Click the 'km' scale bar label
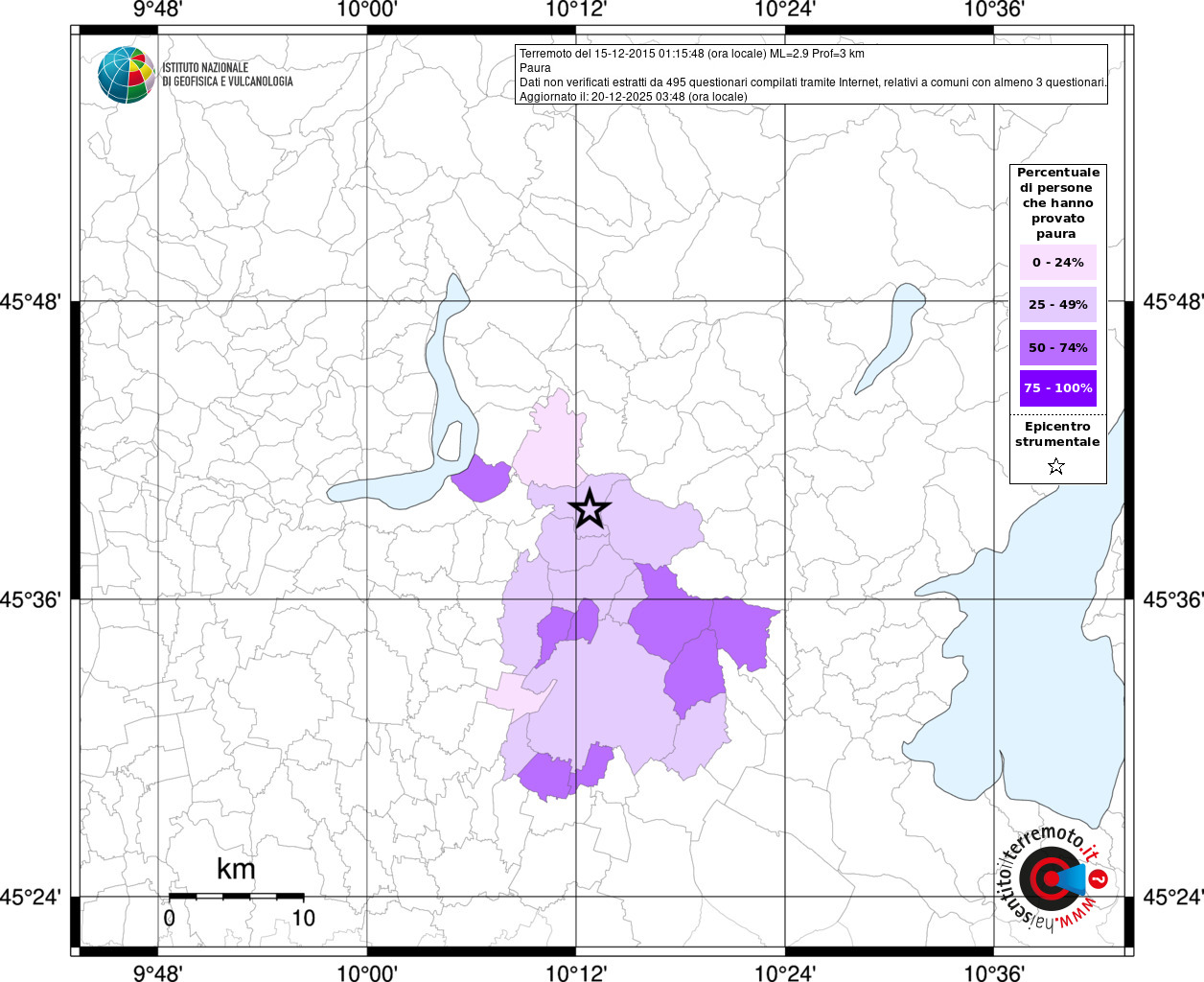The image size is (1204, 982). tap(236, 869)
